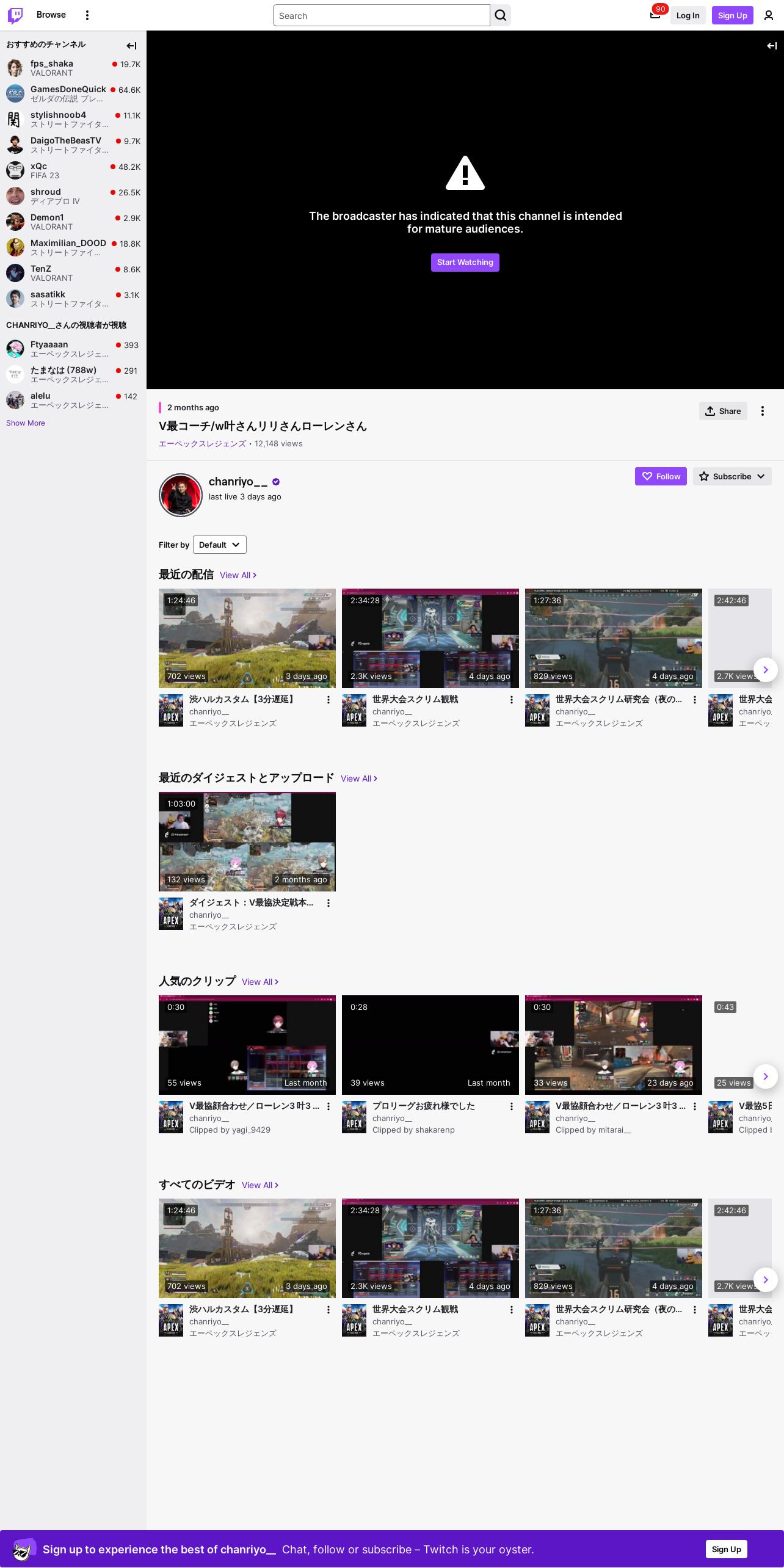784x1568 pixels.
Task: Collapse the right chat panel arrow
Action: tap(772, 45)
